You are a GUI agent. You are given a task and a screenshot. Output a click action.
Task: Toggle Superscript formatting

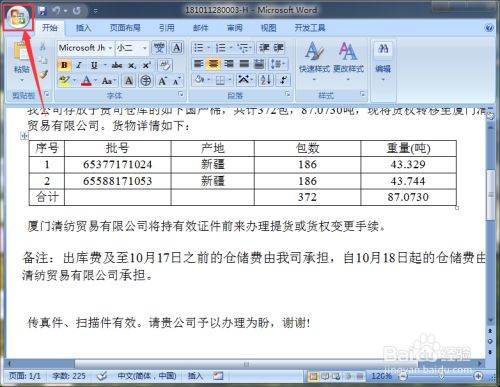pyautogui.click(x=146, y=65)
